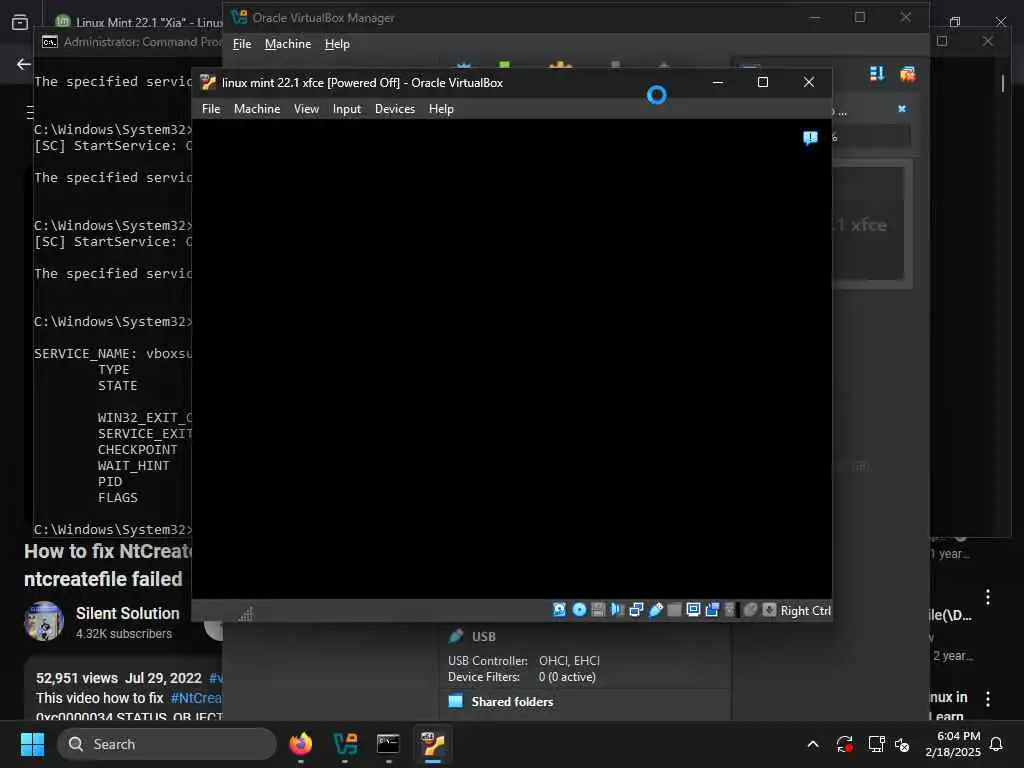
Task: Open File menu in VirtualBox Manager
Action: [242, 44]
